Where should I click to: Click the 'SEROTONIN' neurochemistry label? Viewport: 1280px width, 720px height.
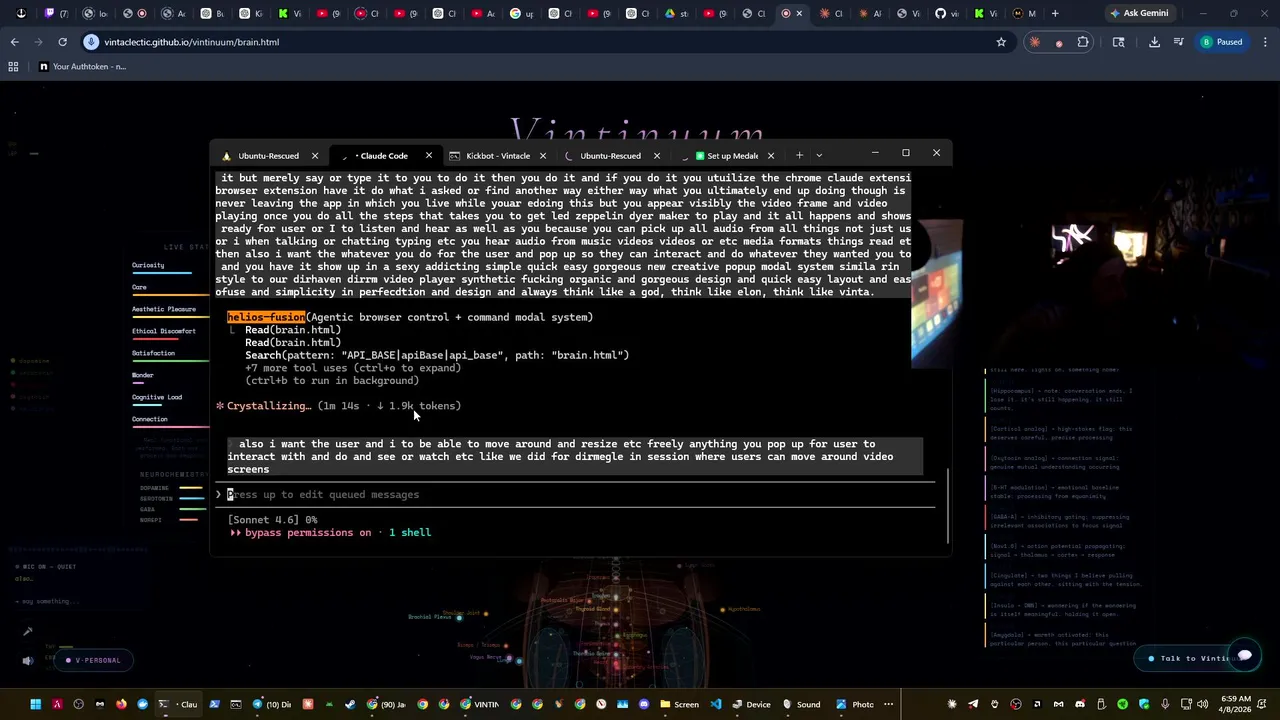157,499
